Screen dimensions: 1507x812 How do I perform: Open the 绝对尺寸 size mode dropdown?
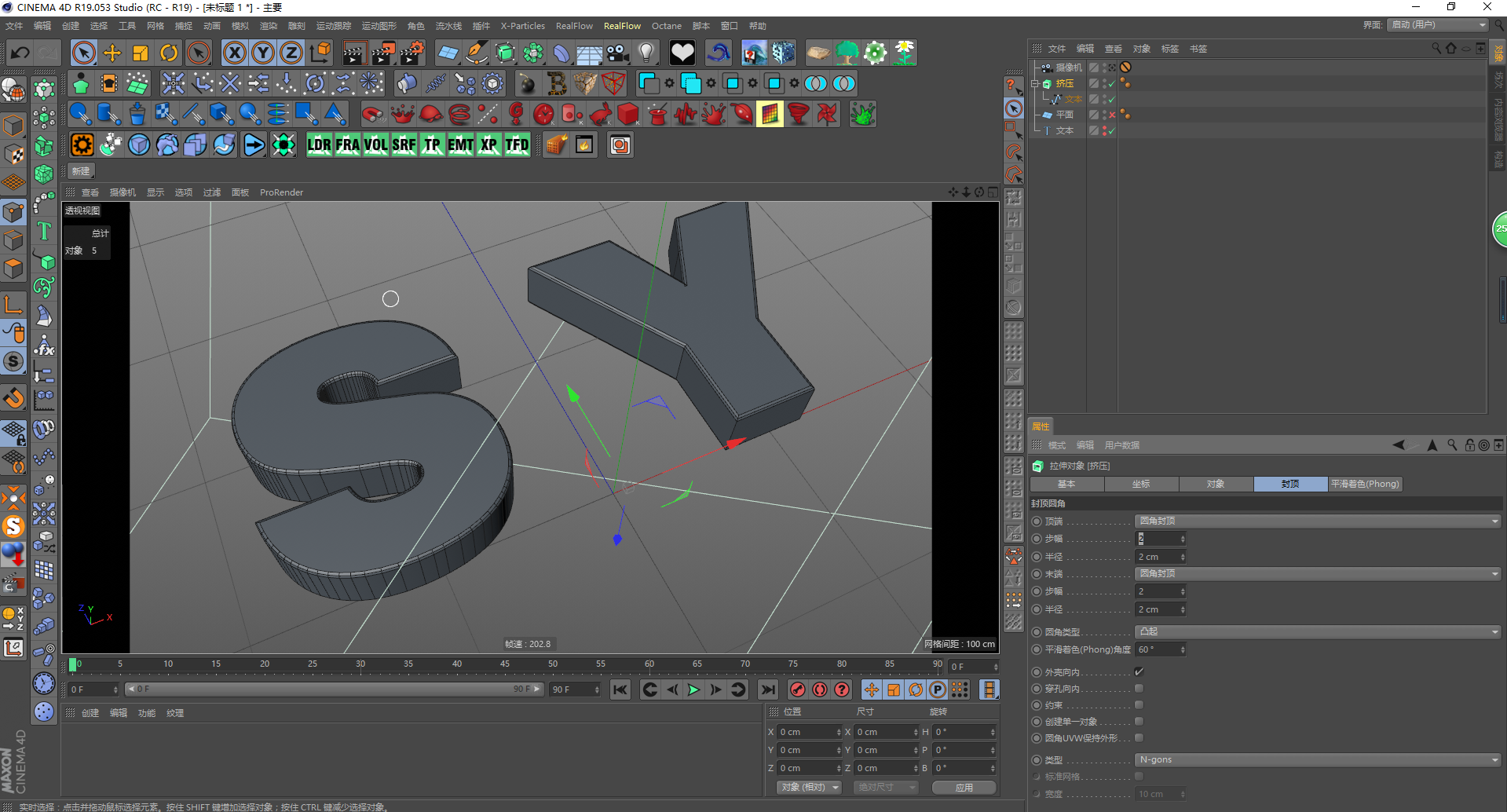tap(886, 787)
